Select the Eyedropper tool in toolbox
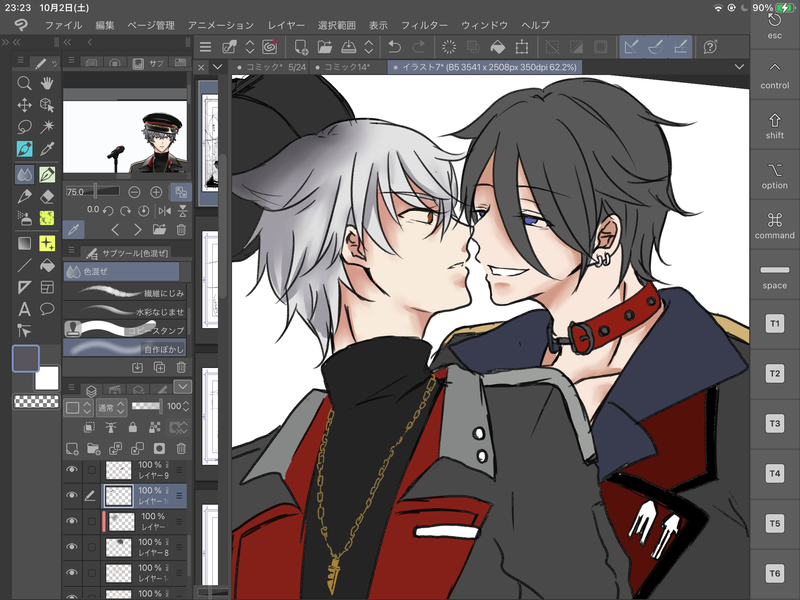Viewport: 800px width, 600px height. (x=47, y=148)
